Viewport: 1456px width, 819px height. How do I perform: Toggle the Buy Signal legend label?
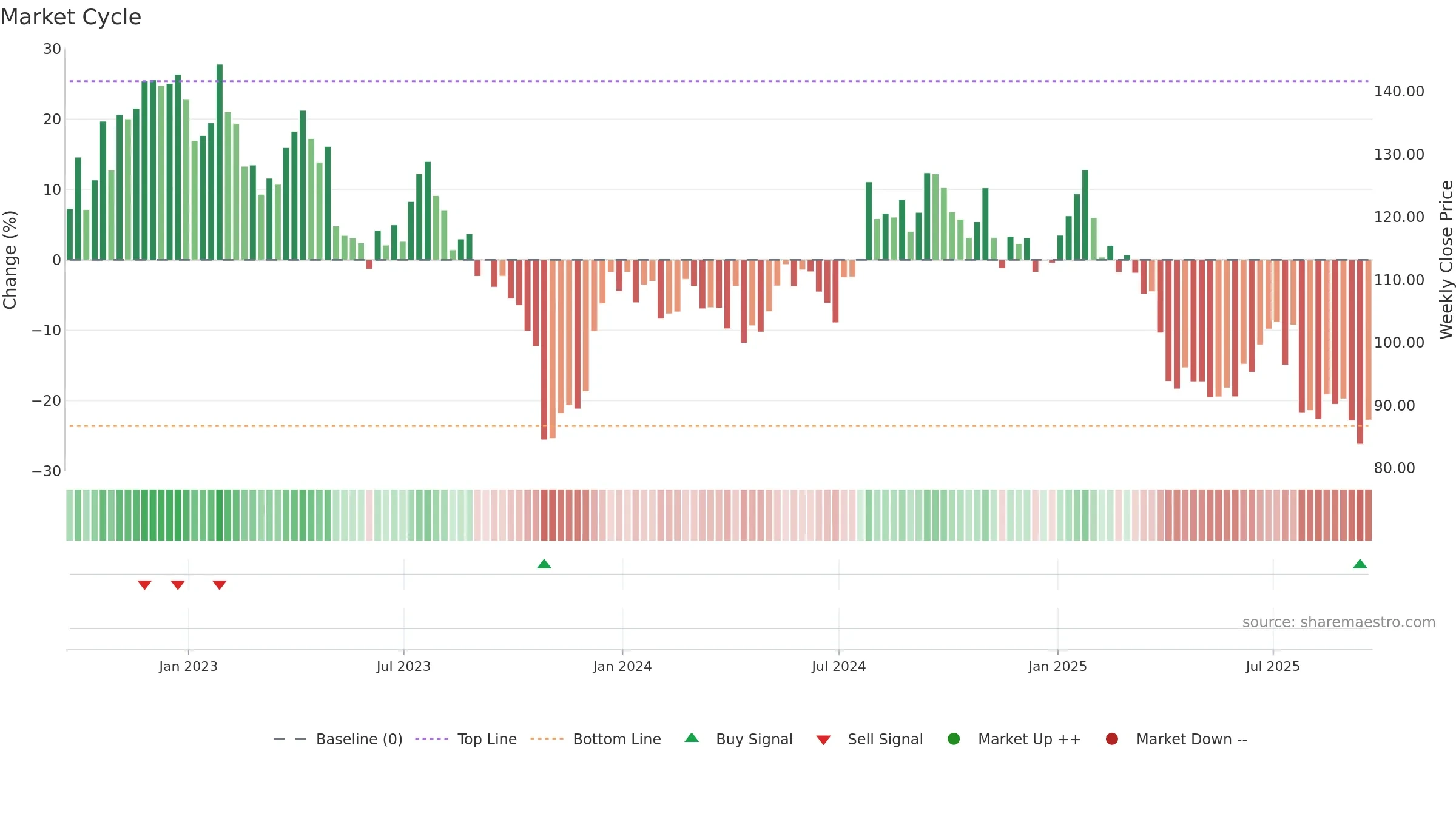tap(754, 739)
